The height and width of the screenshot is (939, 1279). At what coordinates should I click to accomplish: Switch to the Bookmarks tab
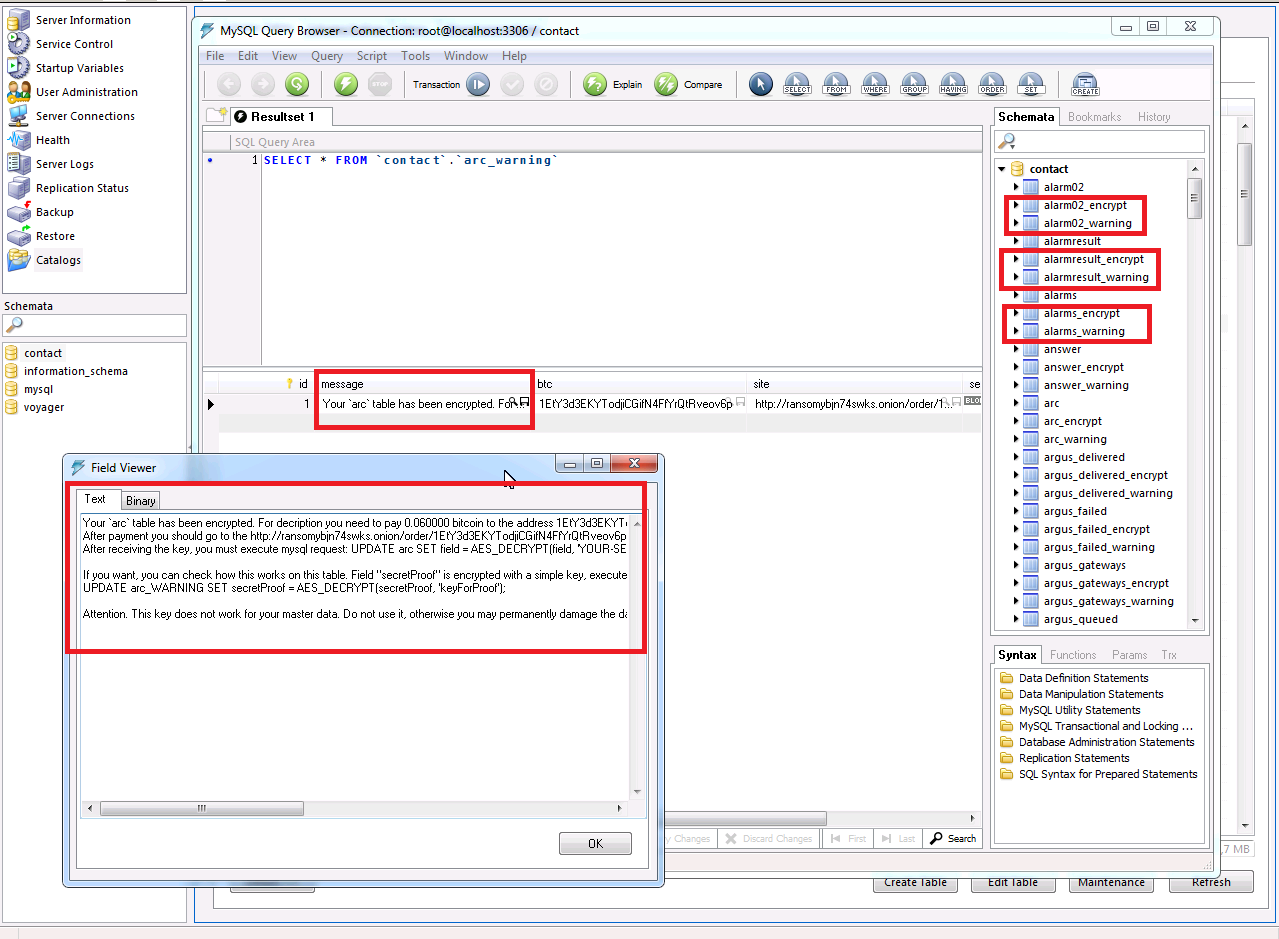point(1094,117)
